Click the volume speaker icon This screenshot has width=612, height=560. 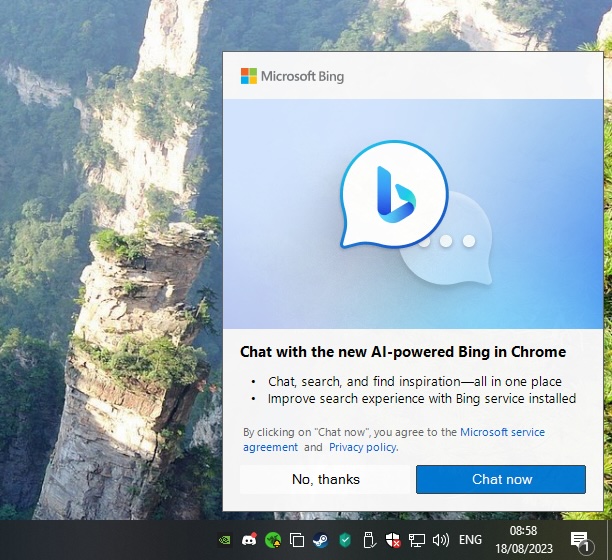tap(441, 540)
